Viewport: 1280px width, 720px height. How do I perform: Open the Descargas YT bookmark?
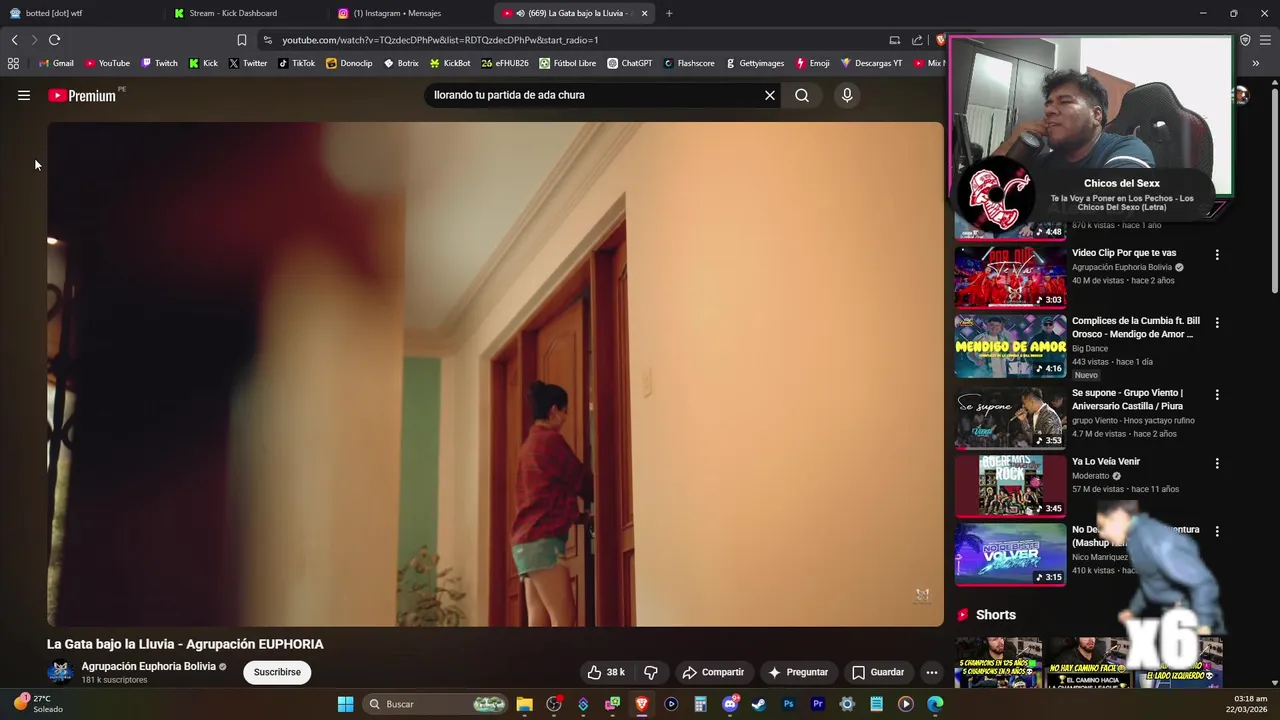click(x=871, y=63)
